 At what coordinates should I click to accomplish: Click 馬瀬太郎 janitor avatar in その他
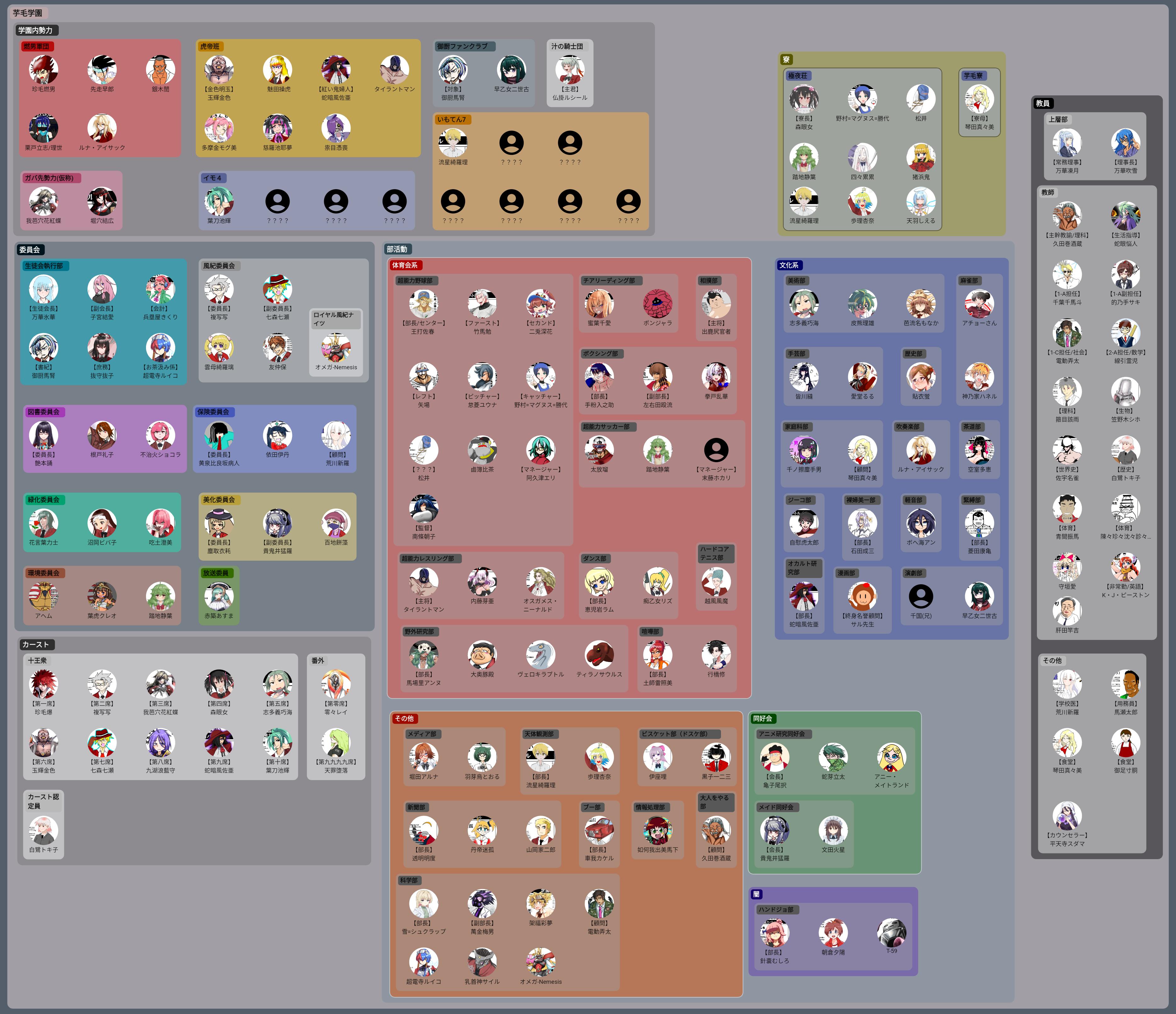click(1125, 684)
